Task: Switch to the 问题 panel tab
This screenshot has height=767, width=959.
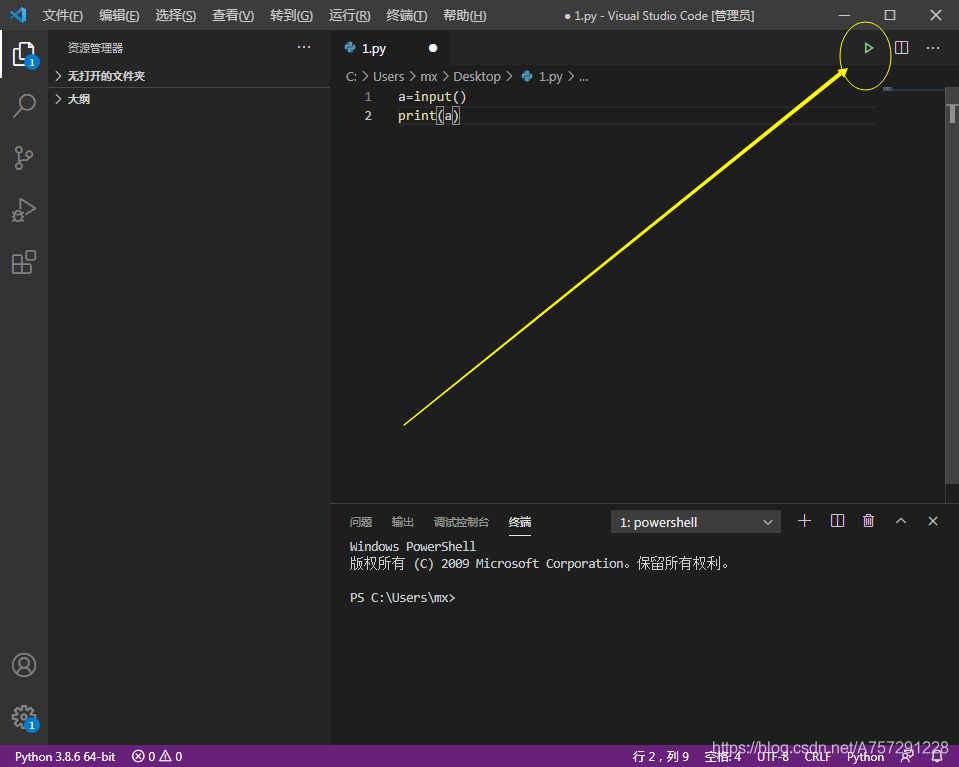Action: point(361,522)
